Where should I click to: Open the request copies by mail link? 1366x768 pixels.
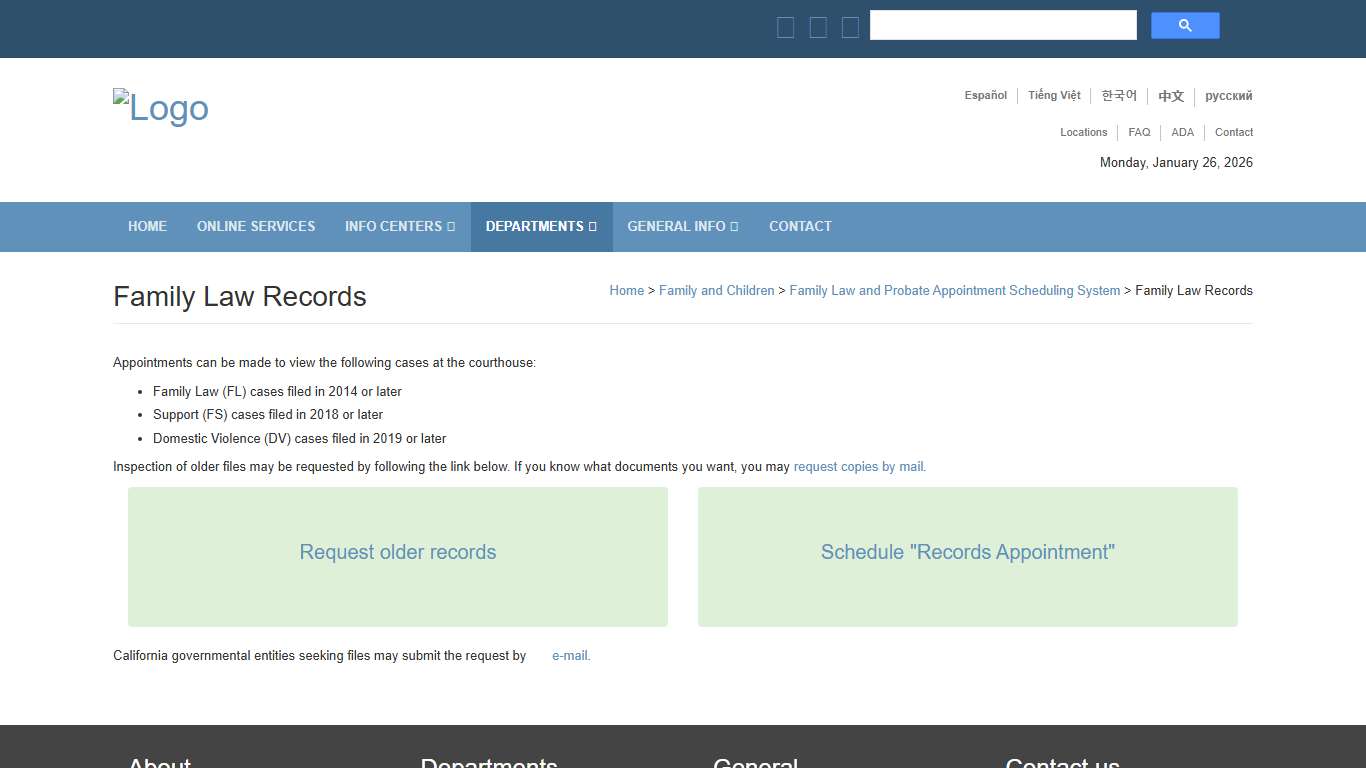pyautogui.click(x=858, y=466)
